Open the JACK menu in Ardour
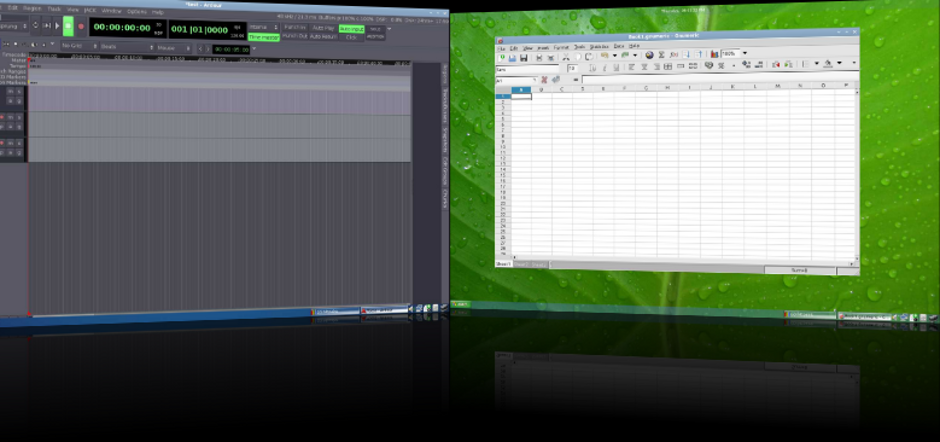Image resolution: width=940 pixels, height=442 pixels. 90,10
